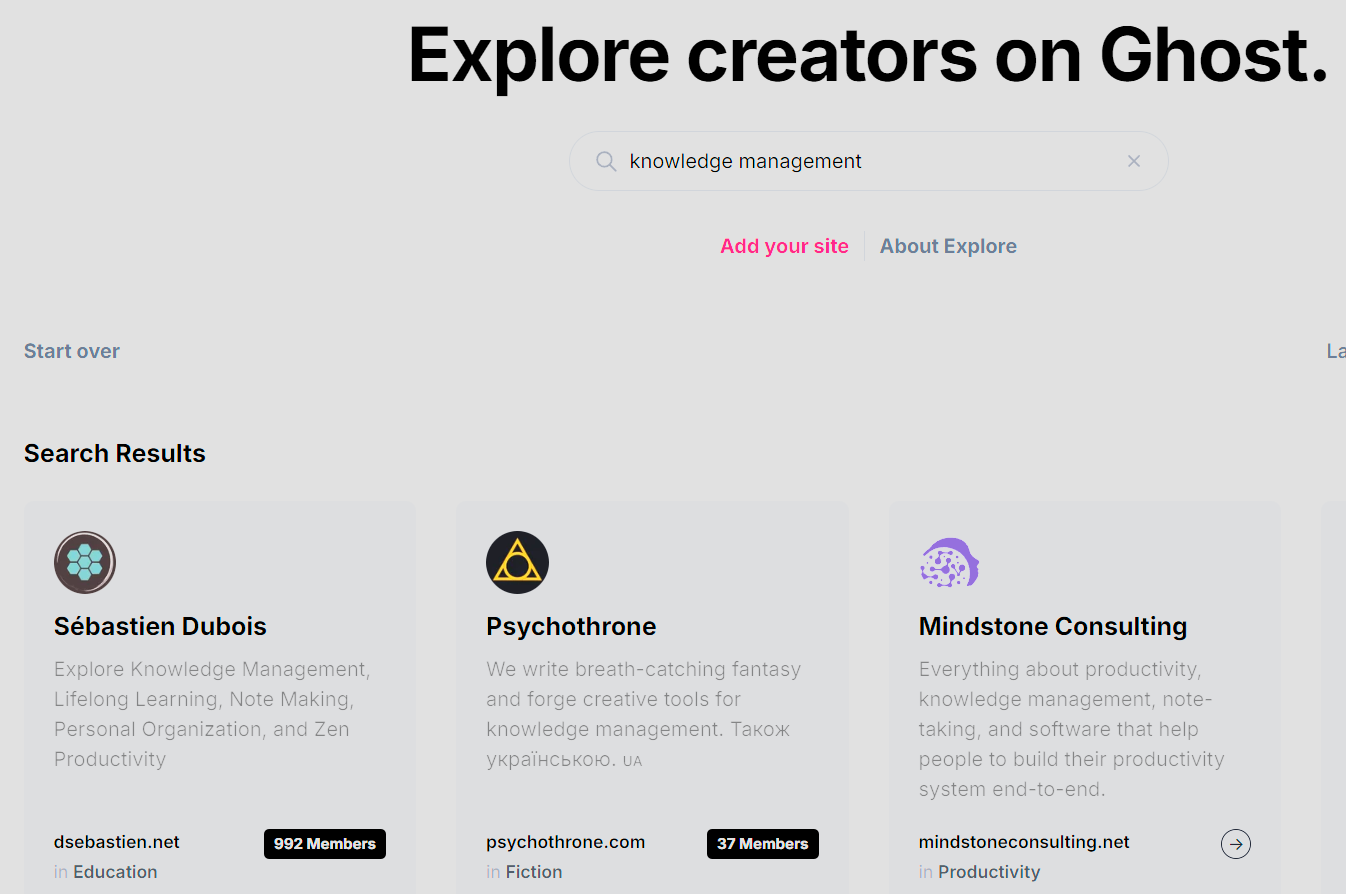Click the search magnifier icon
This screenshot has width=1346, height=894.
click(x=606, y=160)
